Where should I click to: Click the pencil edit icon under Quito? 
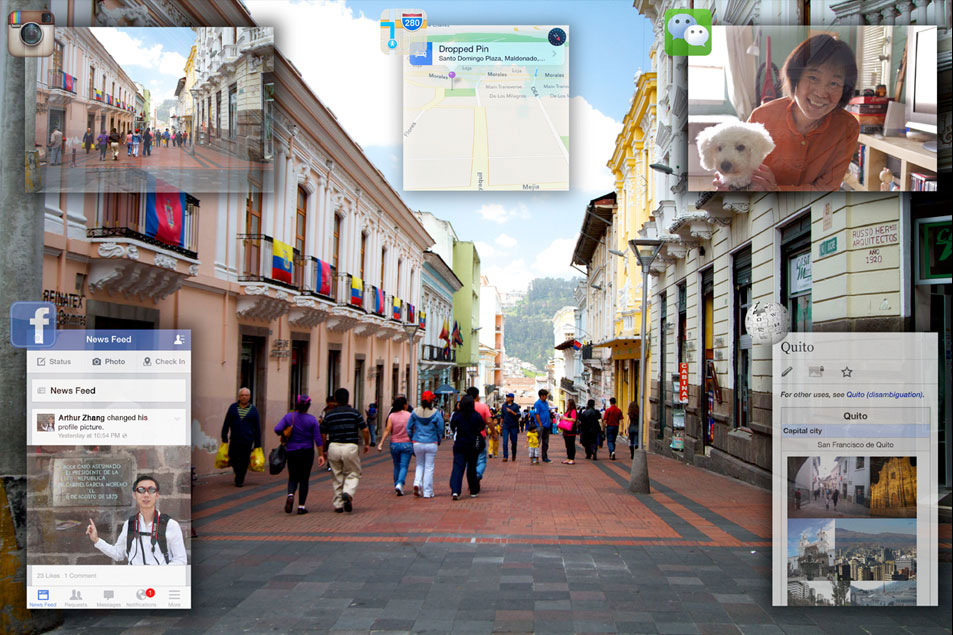[787, 372]
